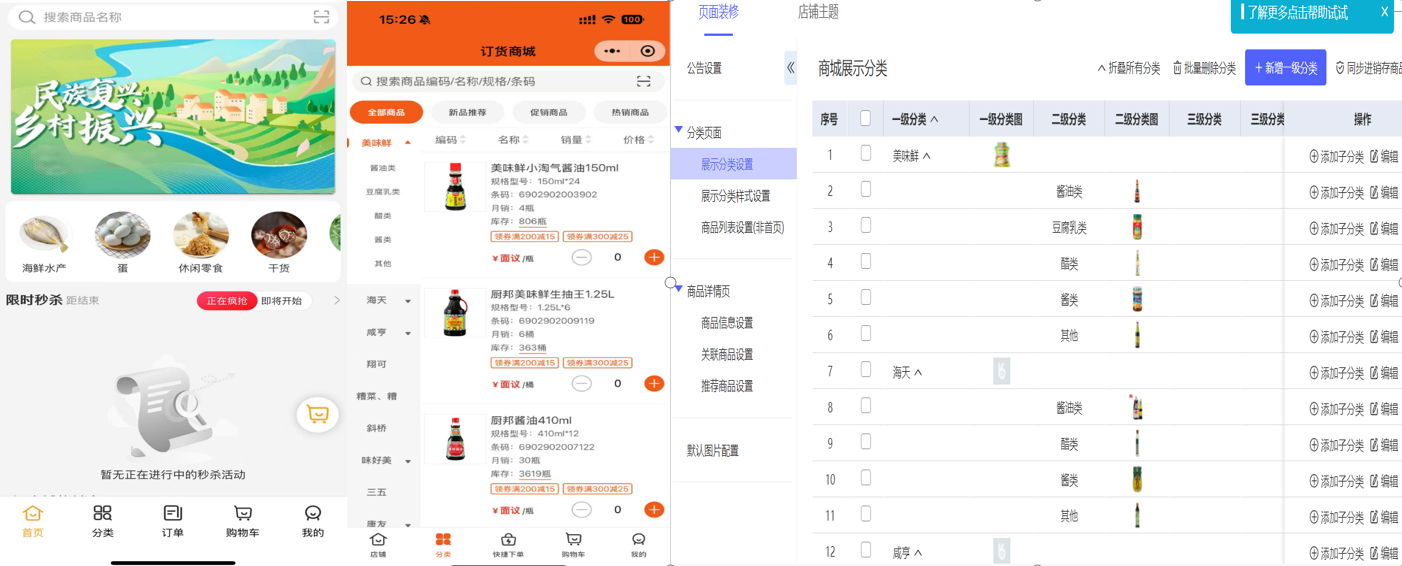The image size is (1402, 566).
Task: Open 订单 in left phone bottom bar
Action: click(x=172, y=521)
